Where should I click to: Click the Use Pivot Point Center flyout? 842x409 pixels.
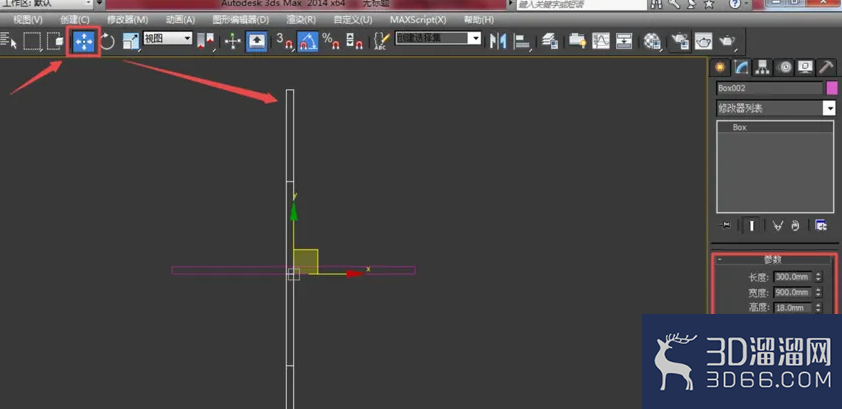point(206,41)
